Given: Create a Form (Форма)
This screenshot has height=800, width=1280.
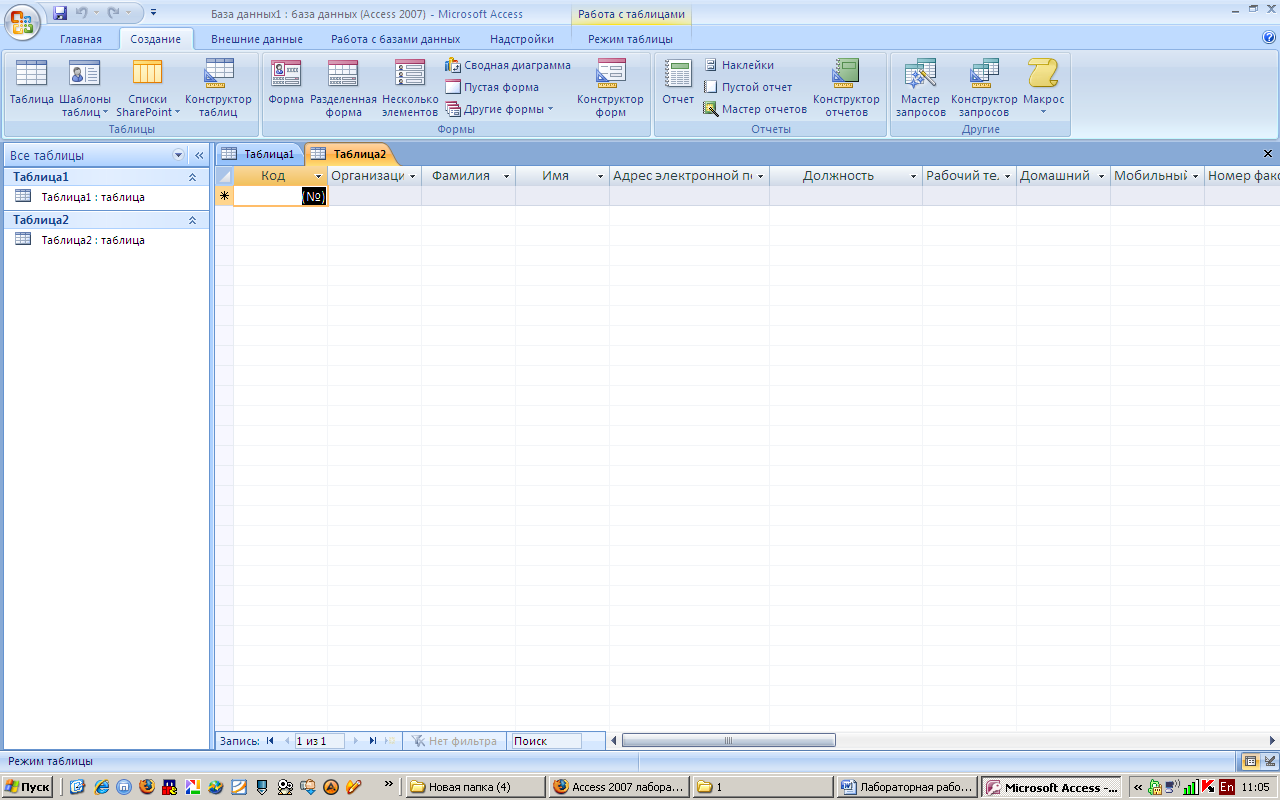Looking at the screenshot, I should click(286, 83).
